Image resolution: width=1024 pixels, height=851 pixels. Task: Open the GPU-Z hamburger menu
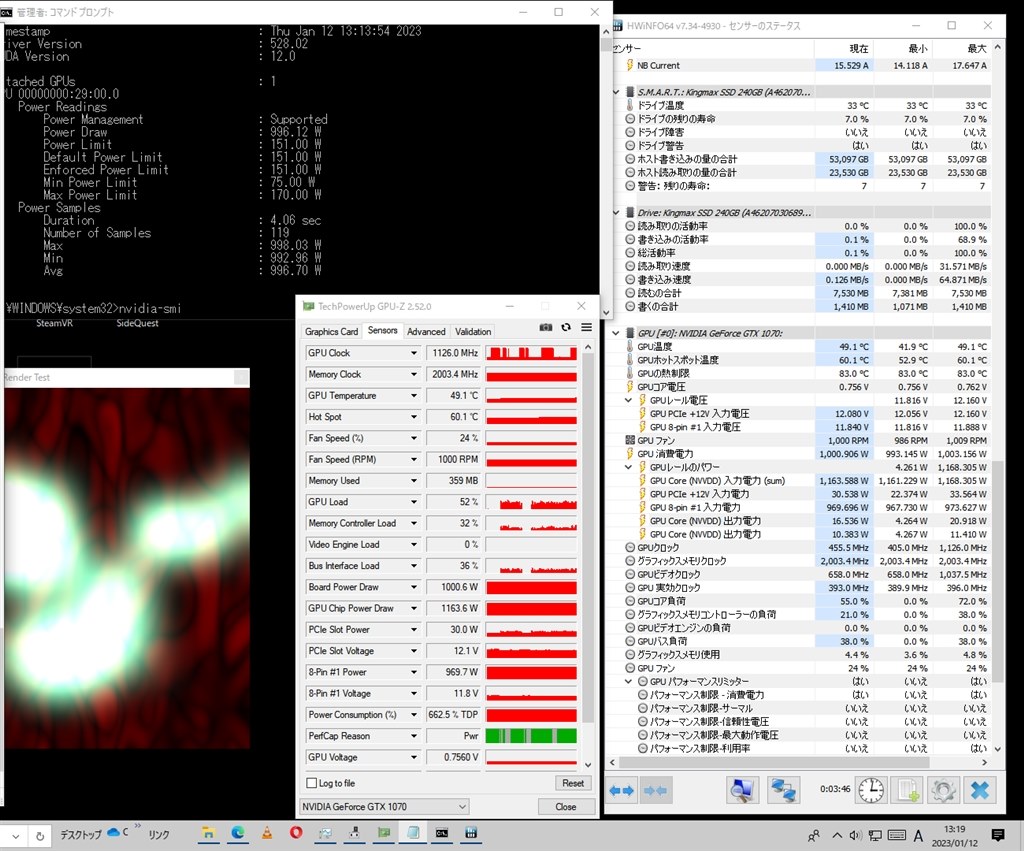click(x=586, y=327)
